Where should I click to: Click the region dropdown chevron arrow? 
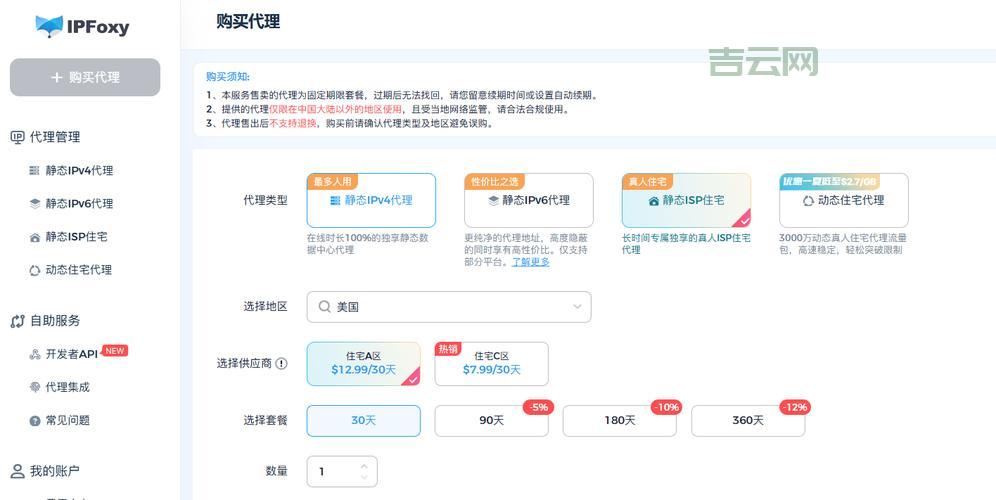(x=577, y=307)
